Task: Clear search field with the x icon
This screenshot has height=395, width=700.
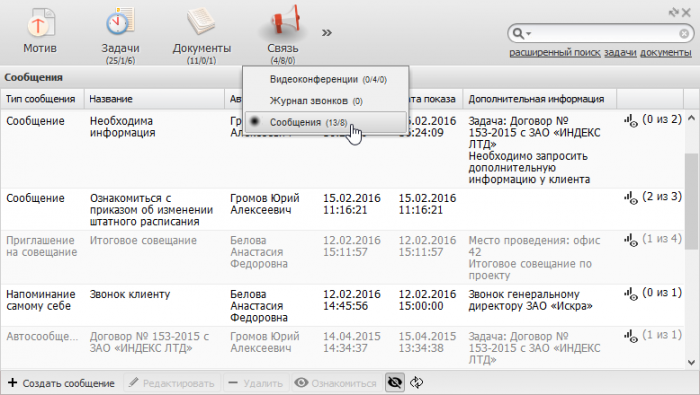Action: coord(683,33)
